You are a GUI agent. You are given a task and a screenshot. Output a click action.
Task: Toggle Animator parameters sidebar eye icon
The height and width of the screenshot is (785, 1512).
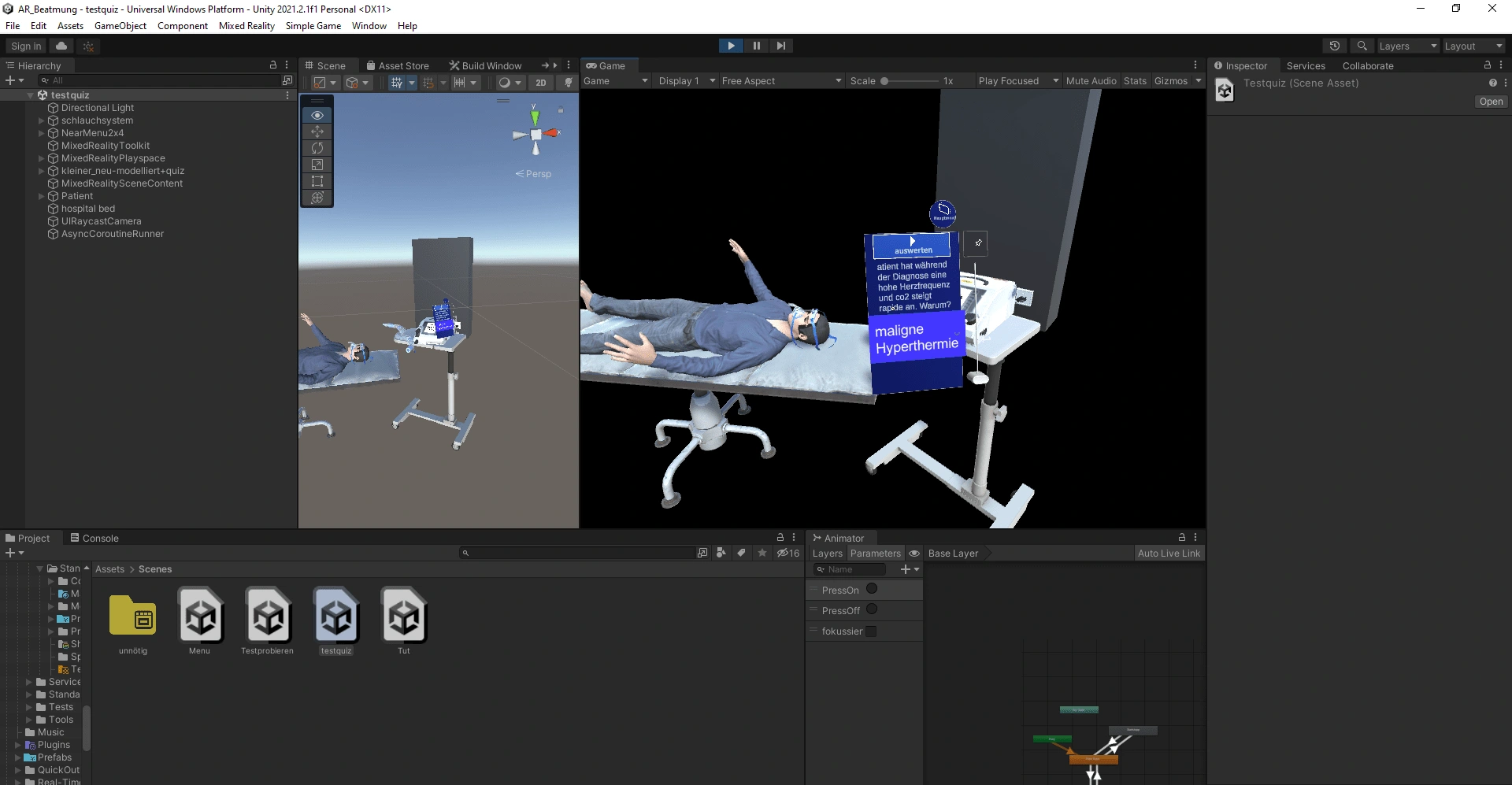pos(914,553)
